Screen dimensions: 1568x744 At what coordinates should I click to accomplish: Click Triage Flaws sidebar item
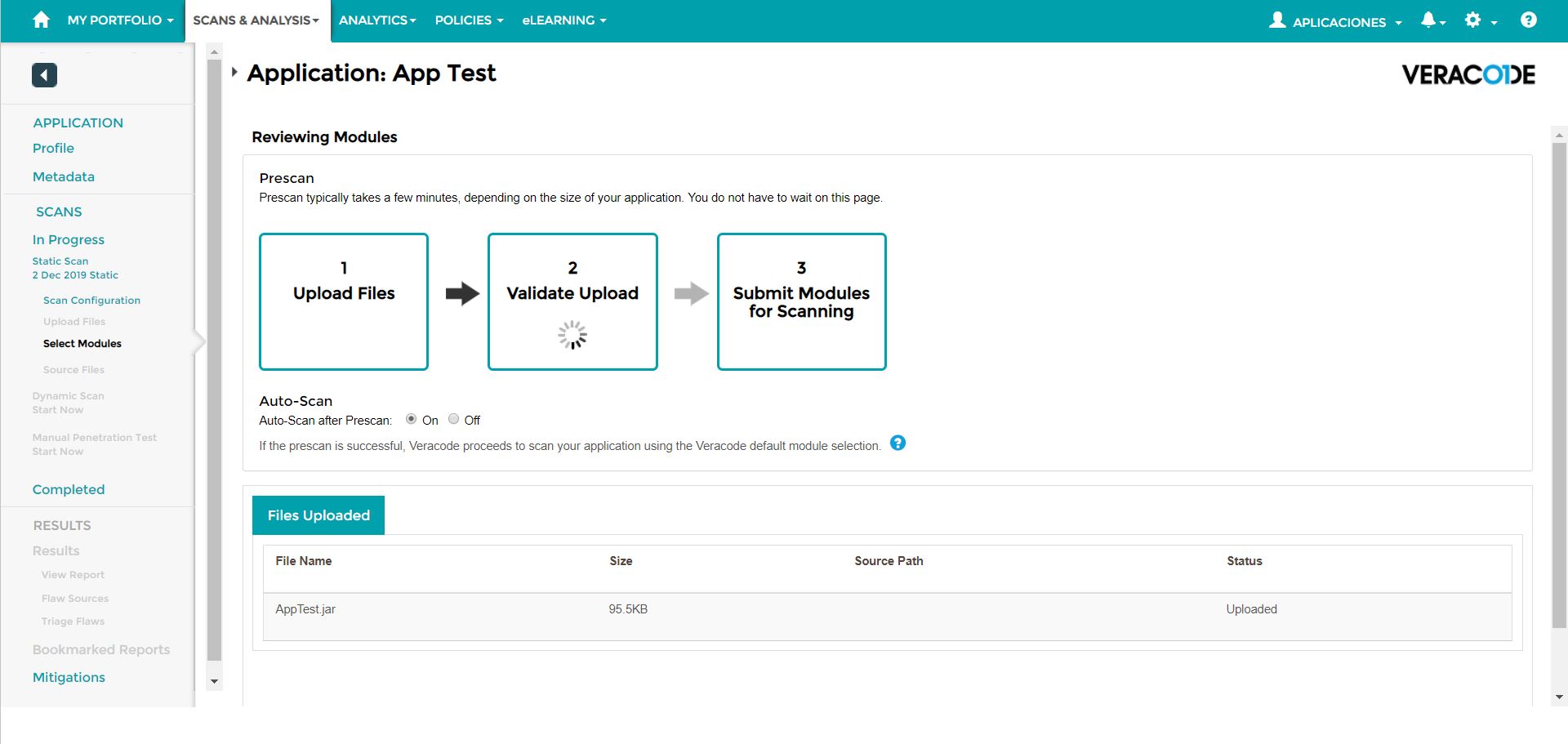(73, 621)
